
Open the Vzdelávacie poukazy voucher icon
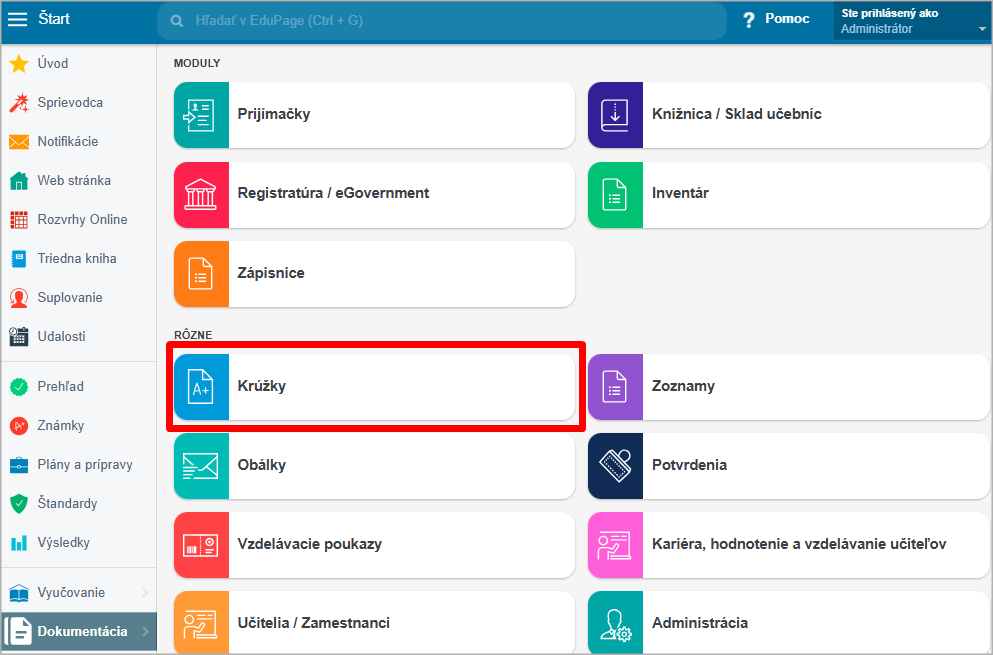(201, 544)
